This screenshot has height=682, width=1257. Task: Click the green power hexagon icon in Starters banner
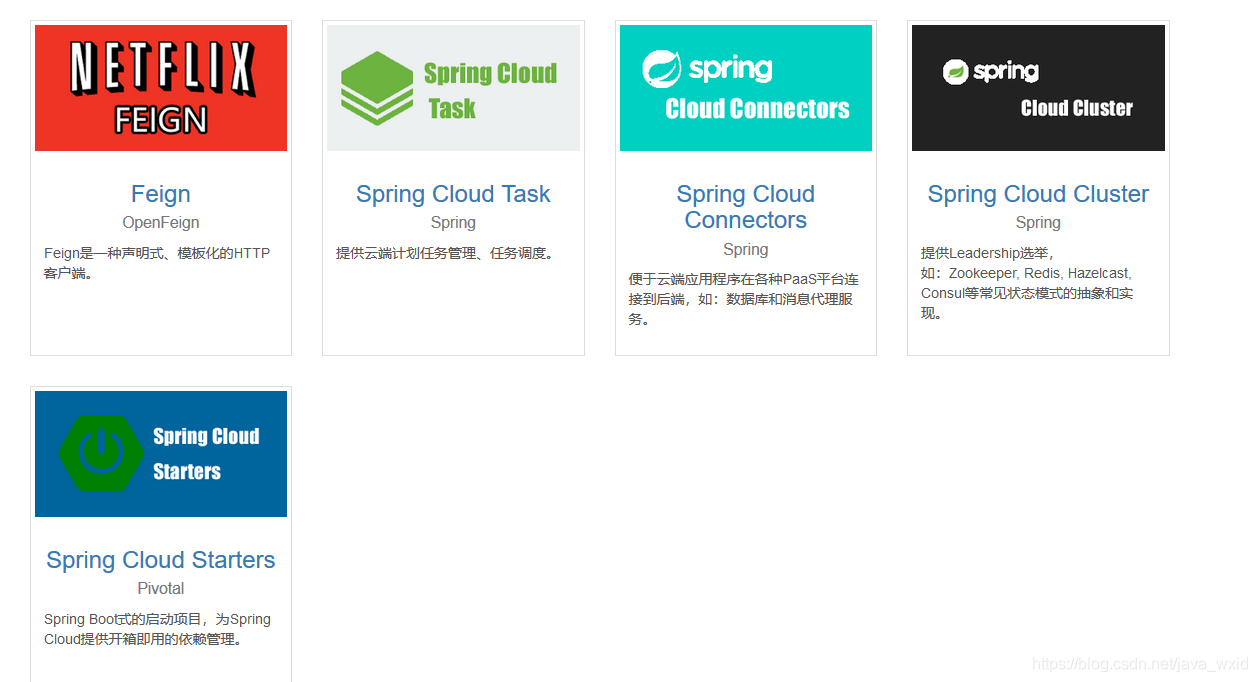point(101,453)
